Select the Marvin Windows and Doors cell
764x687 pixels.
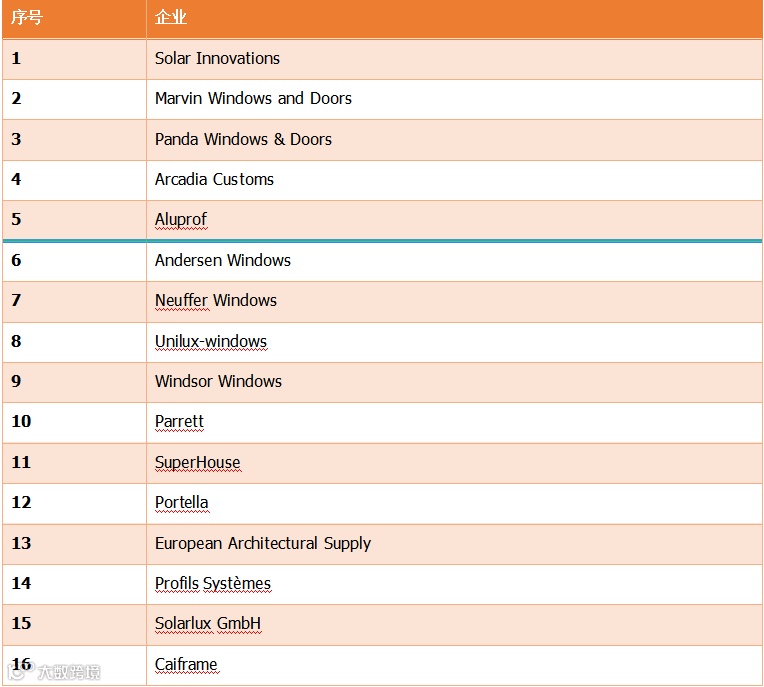pyautogui.click(x=455, y=99)
